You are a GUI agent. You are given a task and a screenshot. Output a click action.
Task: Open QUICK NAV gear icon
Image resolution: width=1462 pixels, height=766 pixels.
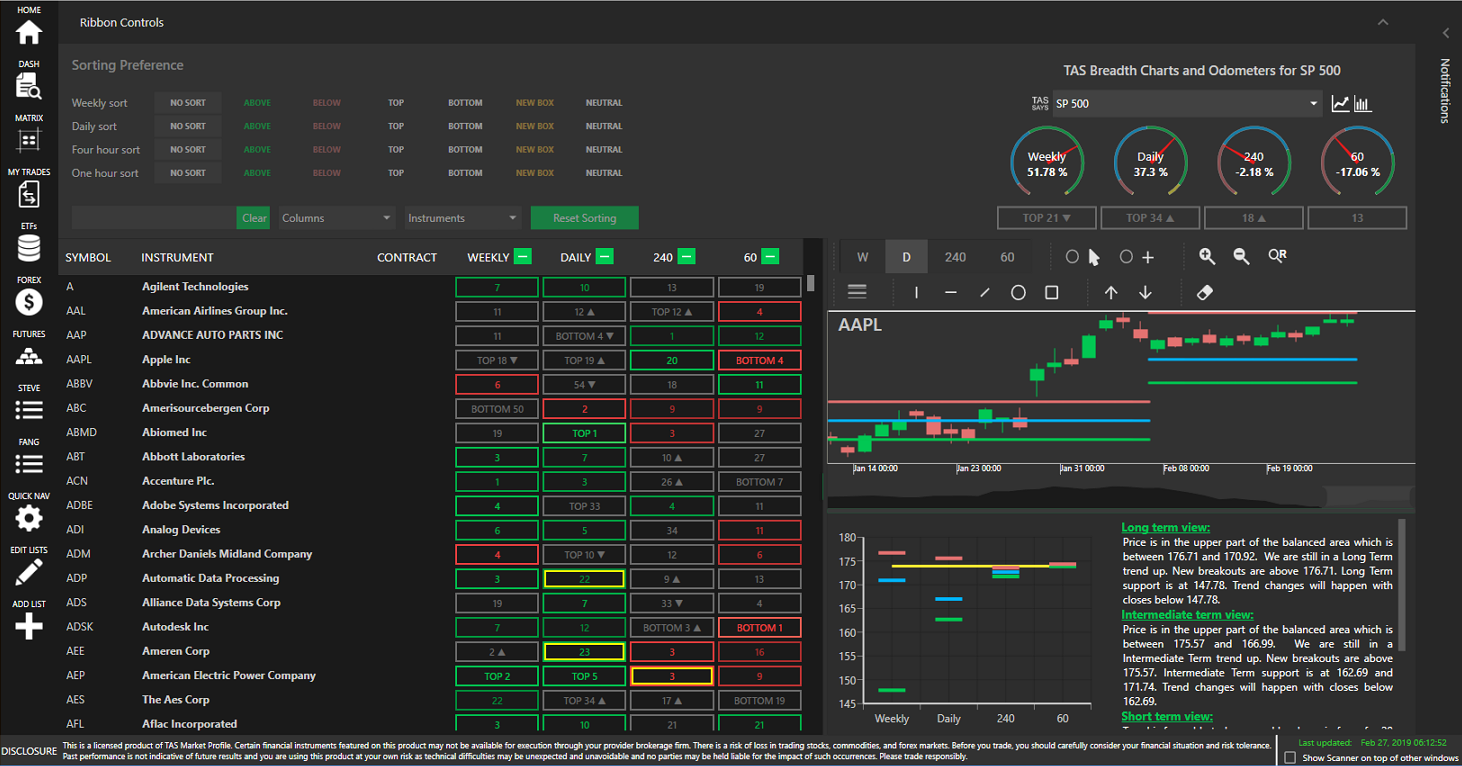click(29, 518)
